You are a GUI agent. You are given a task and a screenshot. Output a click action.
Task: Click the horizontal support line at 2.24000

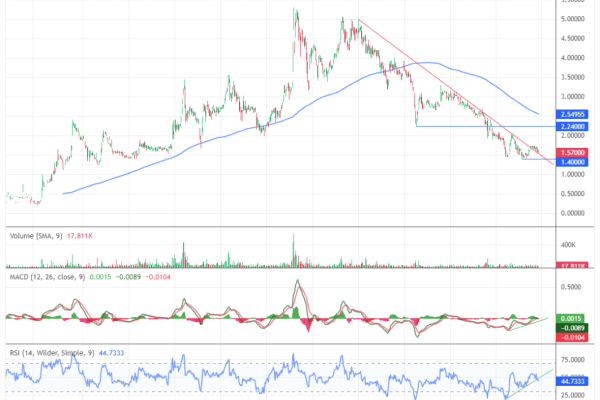480,127
